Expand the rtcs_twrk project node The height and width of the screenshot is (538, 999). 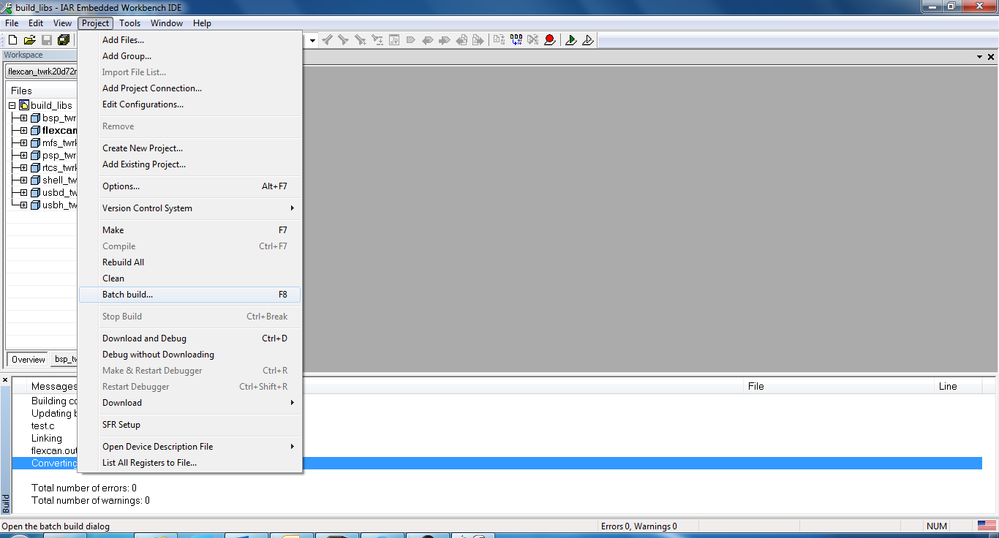24,168
